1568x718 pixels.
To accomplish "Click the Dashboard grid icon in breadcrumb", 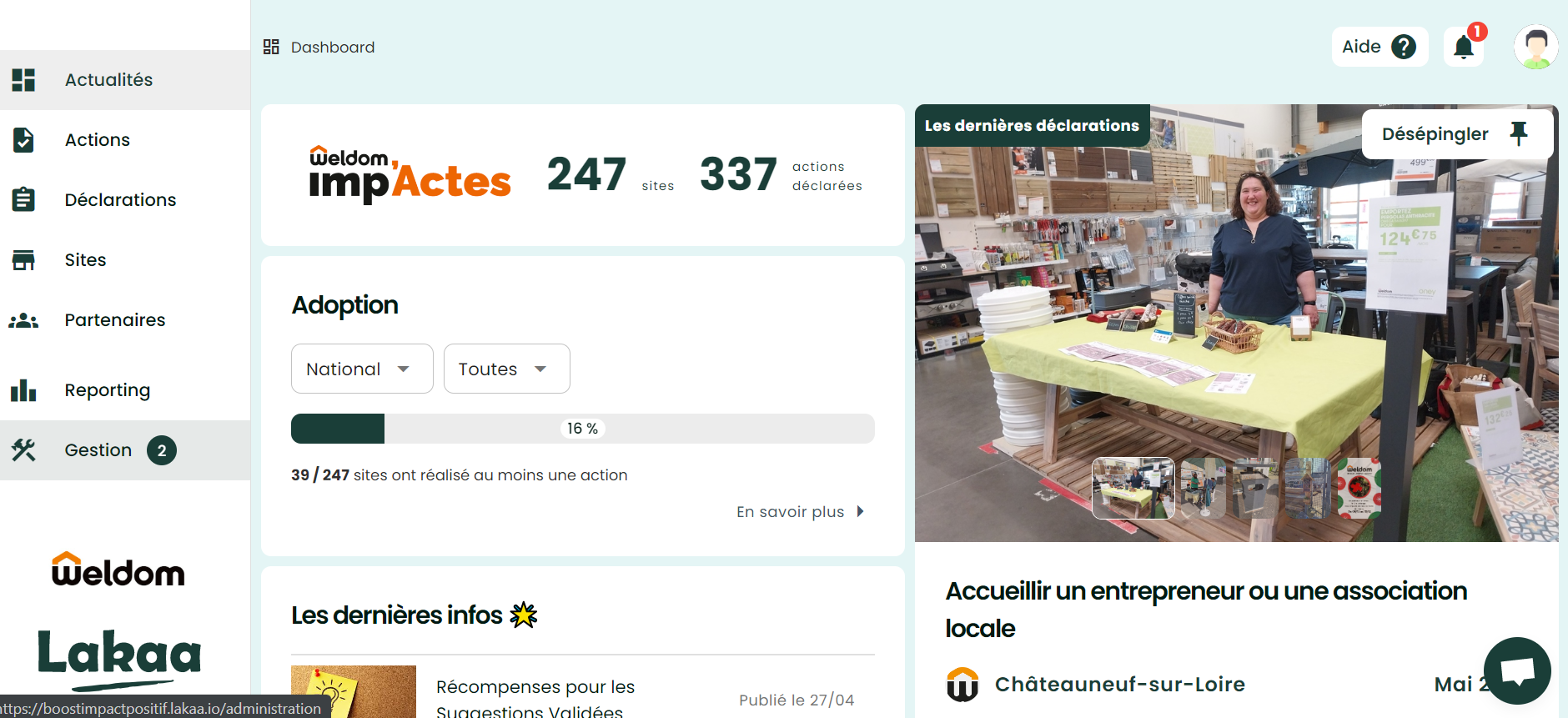I will pyautogui.click(x=271, y=47).
